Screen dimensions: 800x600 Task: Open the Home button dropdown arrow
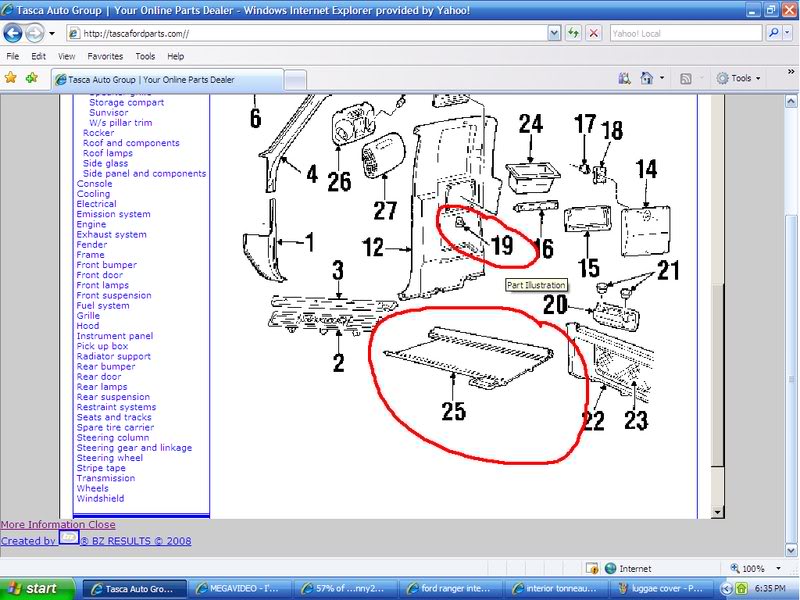[x=662, y=78]
